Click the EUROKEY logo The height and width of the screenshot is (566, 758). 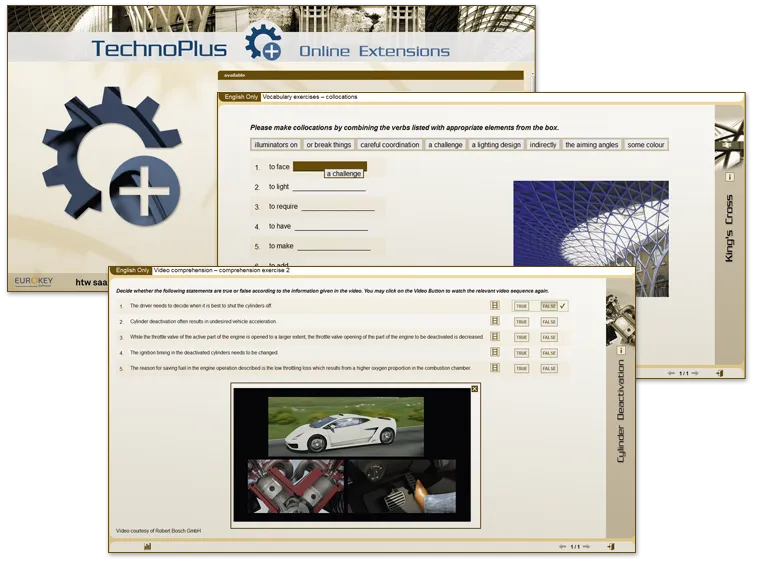coord(33,281)
